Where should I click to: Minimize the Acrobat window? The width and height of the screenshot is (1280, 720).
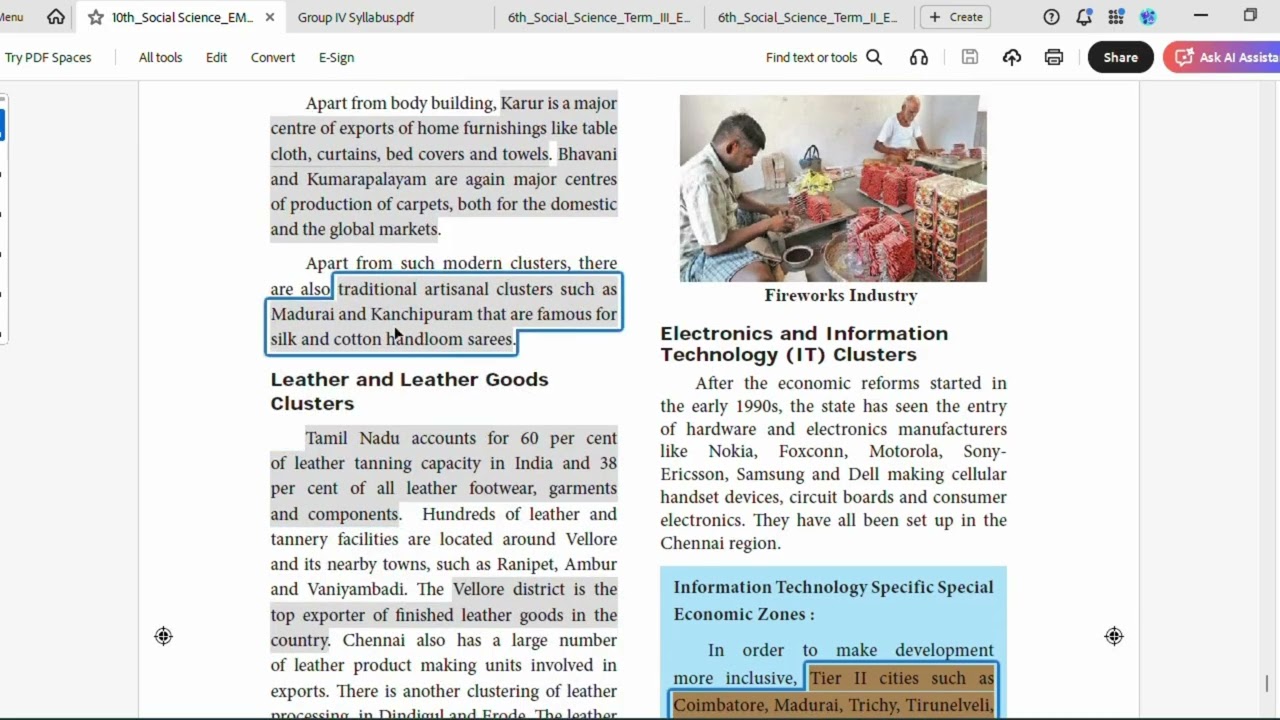(x=1201, y=16)
